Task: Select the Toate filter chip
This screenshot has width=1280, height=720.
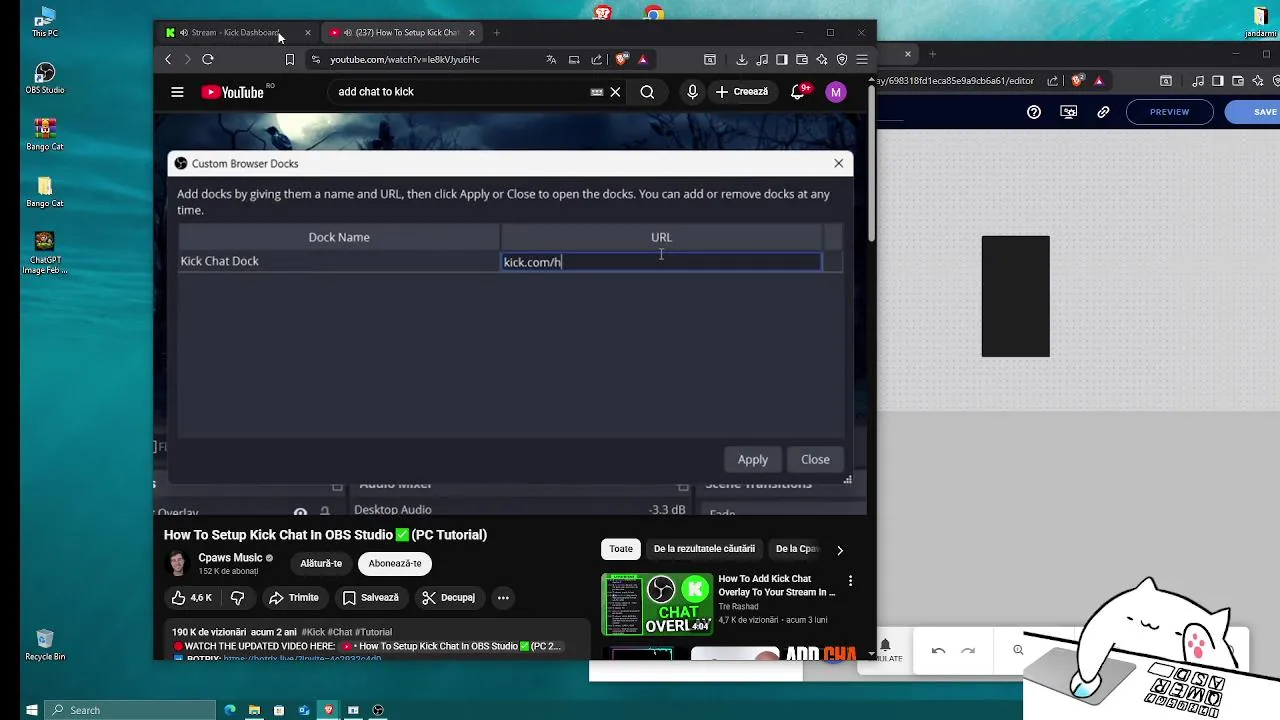Action: point(621,549)
